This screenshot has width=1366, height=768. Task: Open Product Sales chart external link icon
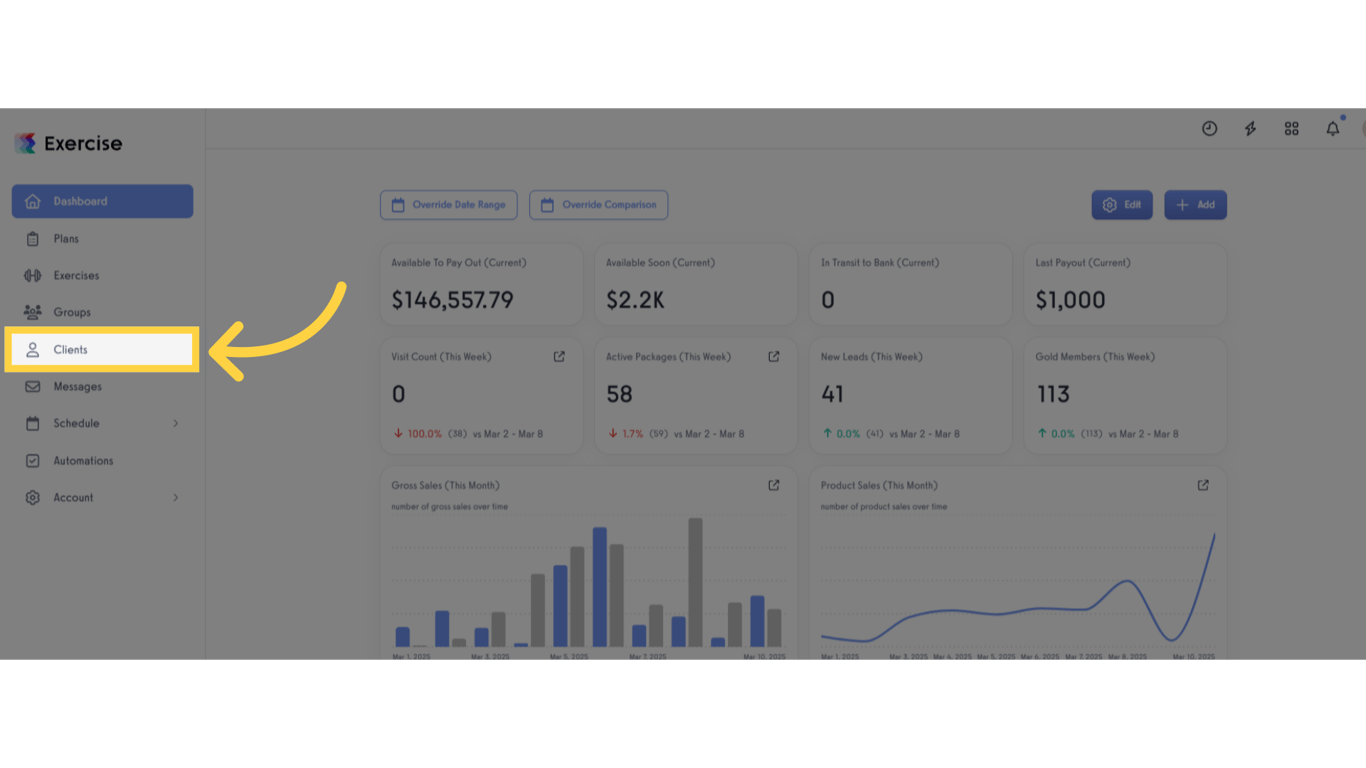1203,485
